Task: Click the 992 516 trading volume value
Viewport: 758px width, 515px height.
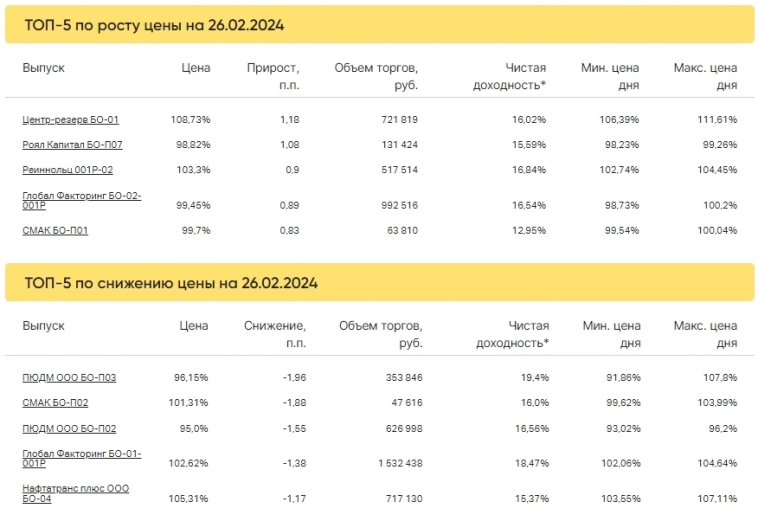Action: 396,205
